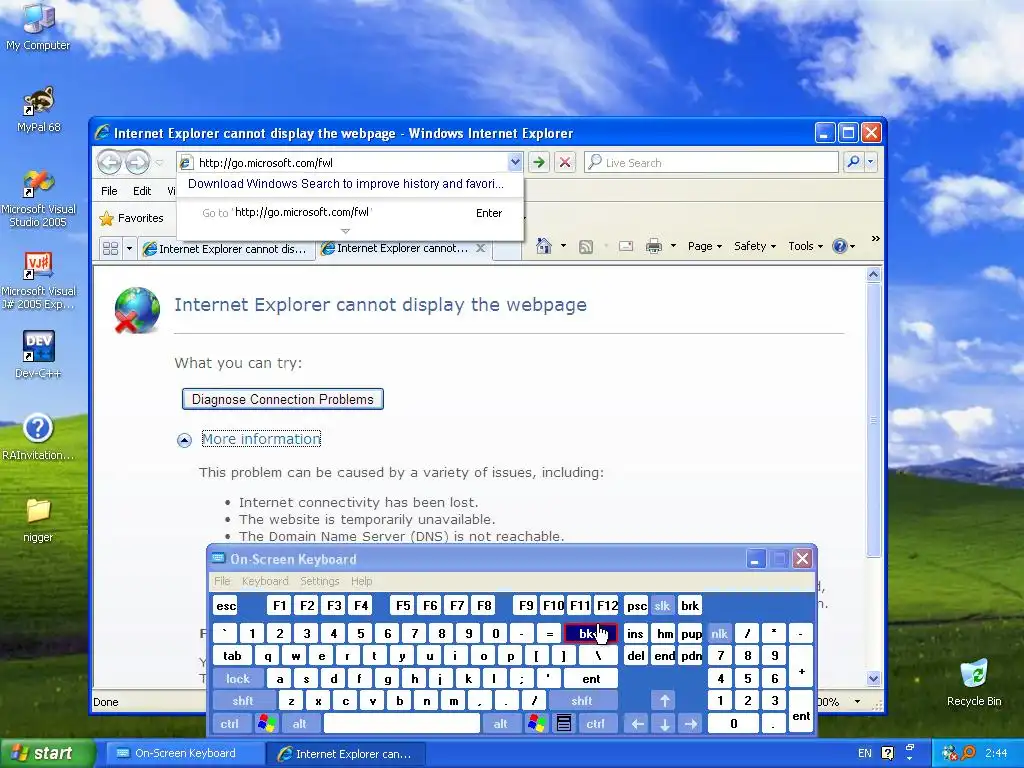Click the bksp key on On-Screen Keyboard
The height and width of the screenshot is (768, 1024).
pyautogui.click(x=590, y=633)
